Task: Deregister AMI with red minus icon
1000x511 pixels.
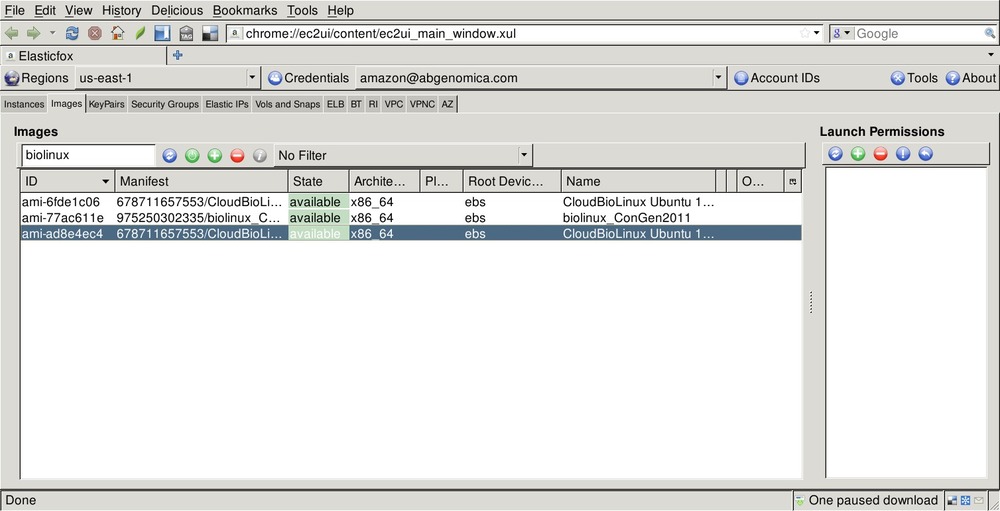Action: pyautogui.click(x=237, y=156)
